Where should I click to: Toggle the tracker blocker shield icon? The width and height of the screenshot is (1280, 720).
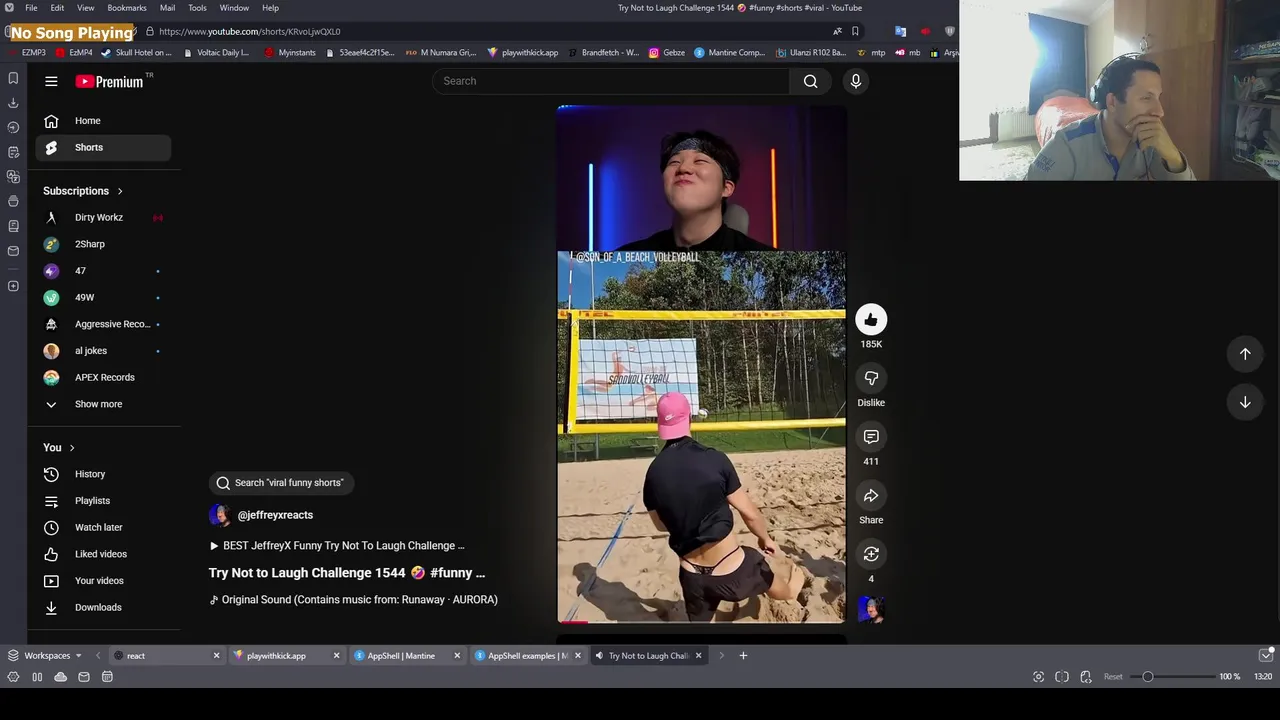[x=949, y=31]
